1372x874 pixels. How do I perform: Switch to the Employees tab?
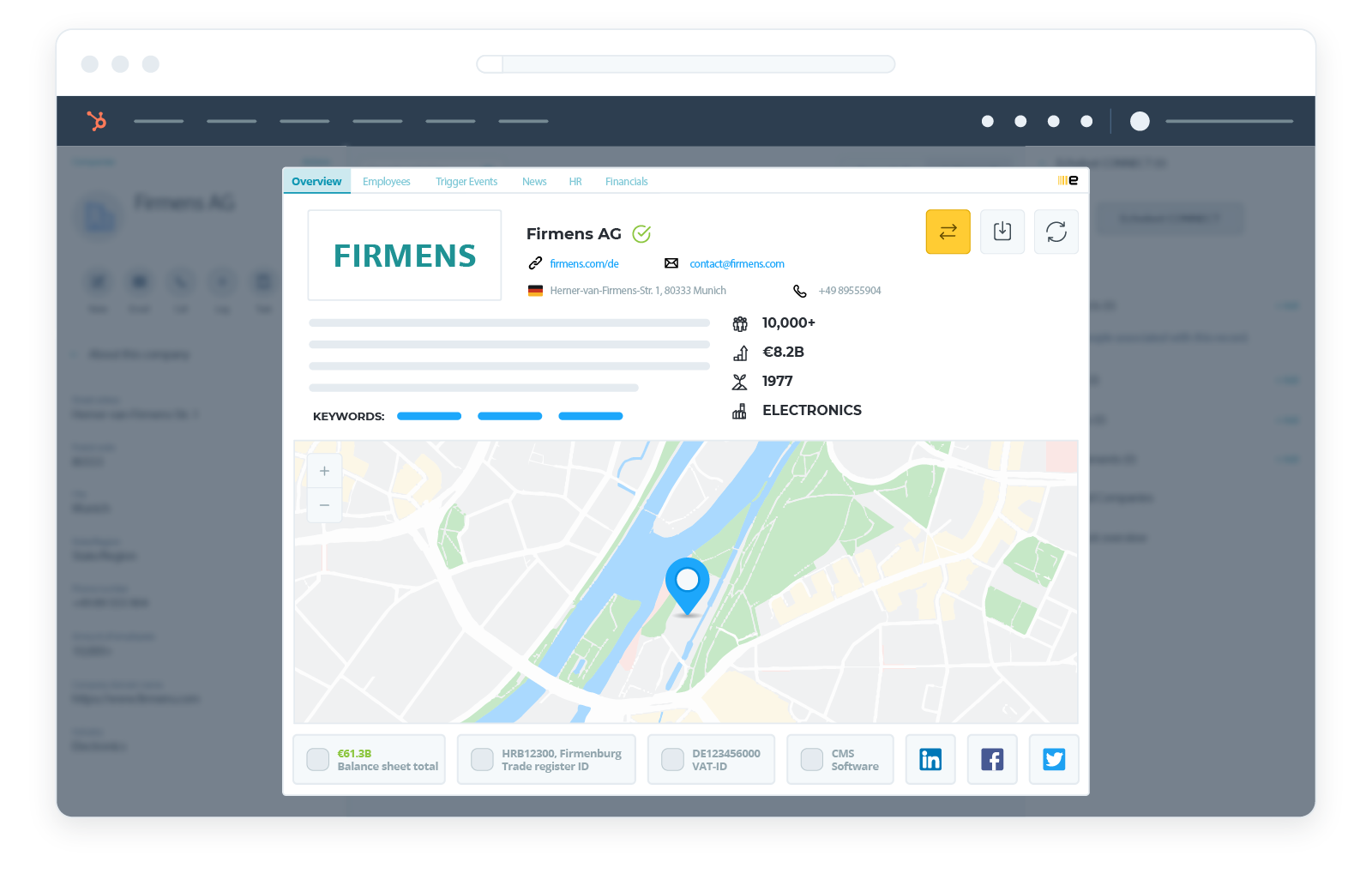[386, 181]
